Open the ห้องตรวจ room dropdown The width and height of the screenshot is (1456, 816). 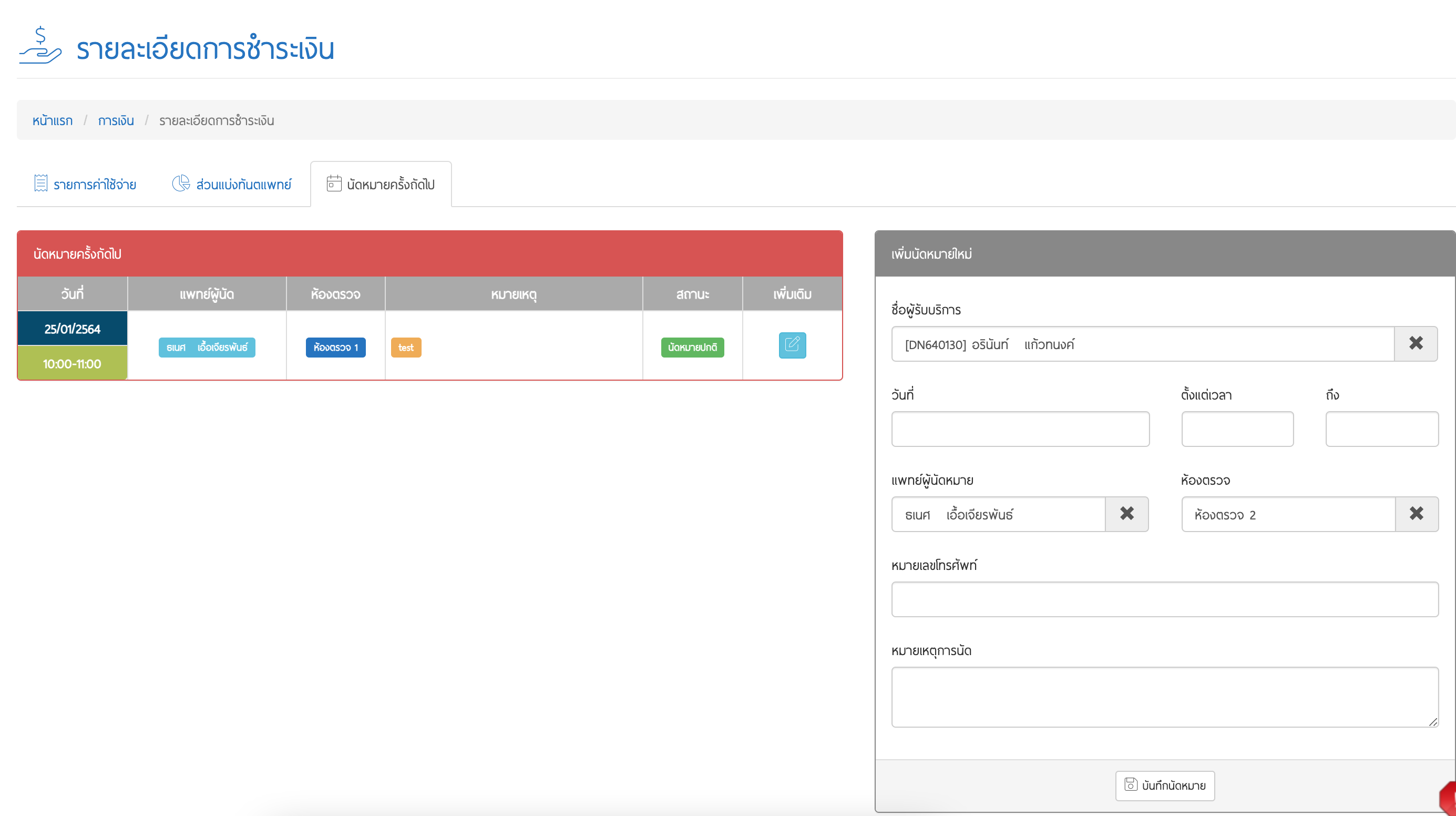click(1288, 514)
